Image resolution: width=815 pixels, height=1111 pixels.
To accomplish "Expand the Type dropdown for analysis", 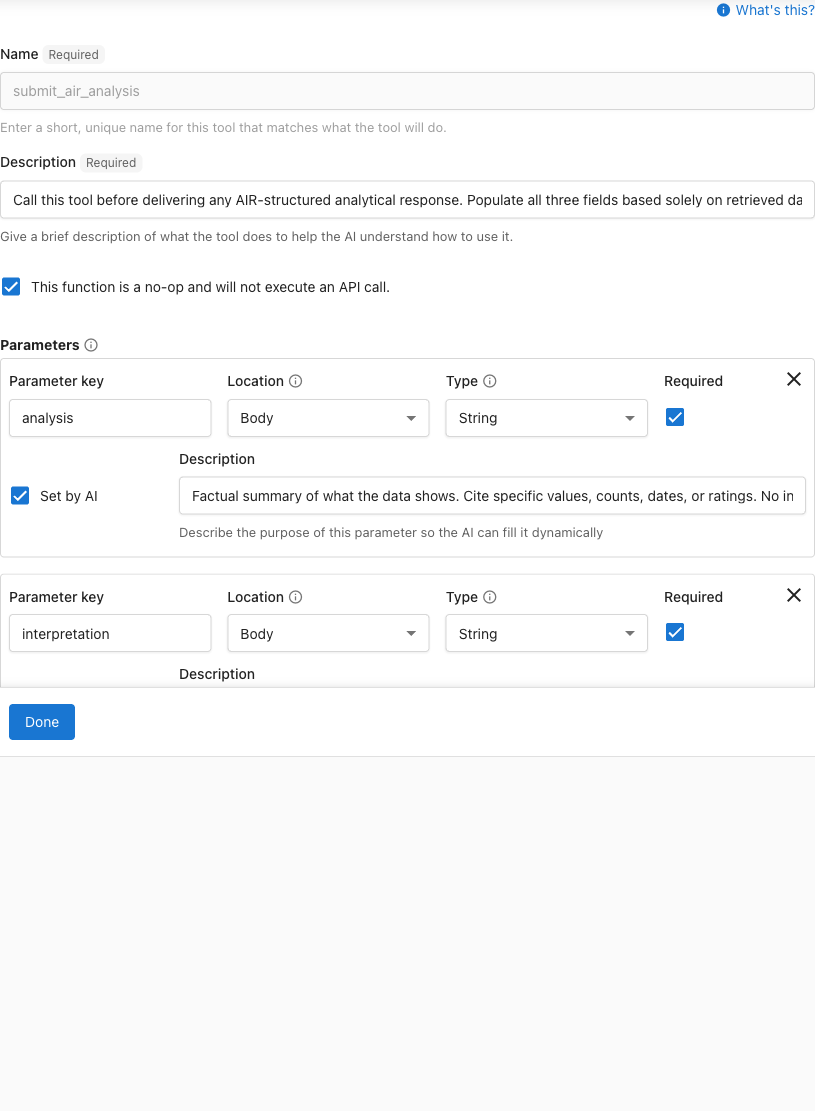I will [x=546, y=418].
